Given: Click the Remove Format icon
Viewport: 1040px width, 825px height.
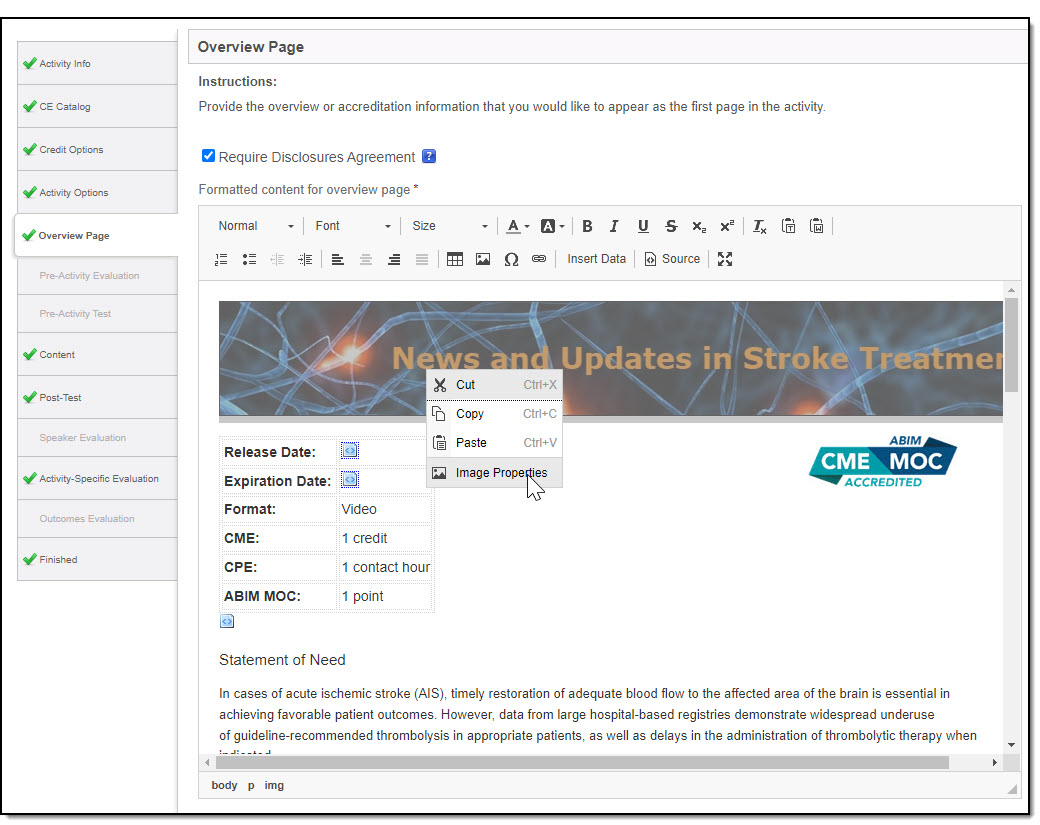Looking at the screenshot, I should click(760, 226).
